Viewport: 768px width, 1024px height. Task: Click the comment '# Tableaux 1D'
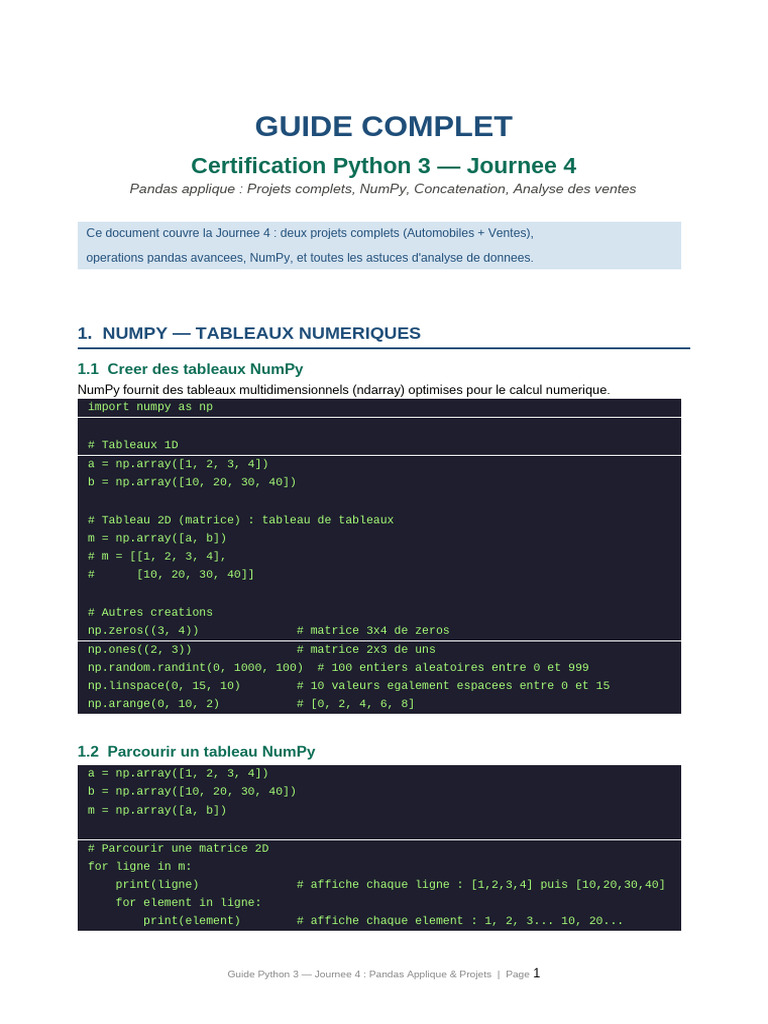[x=133, y=445]
